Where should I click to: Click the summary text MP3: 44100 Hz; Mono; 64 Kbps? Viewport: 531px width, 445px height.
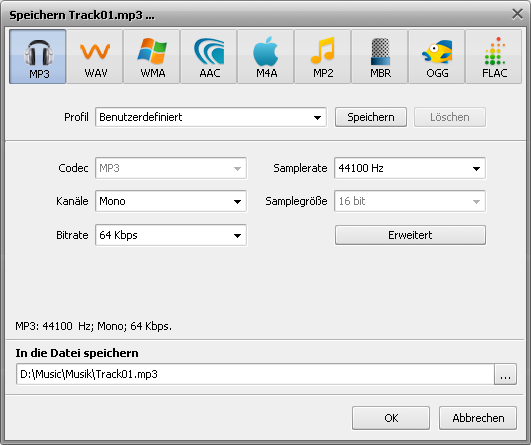pos(93,326)
